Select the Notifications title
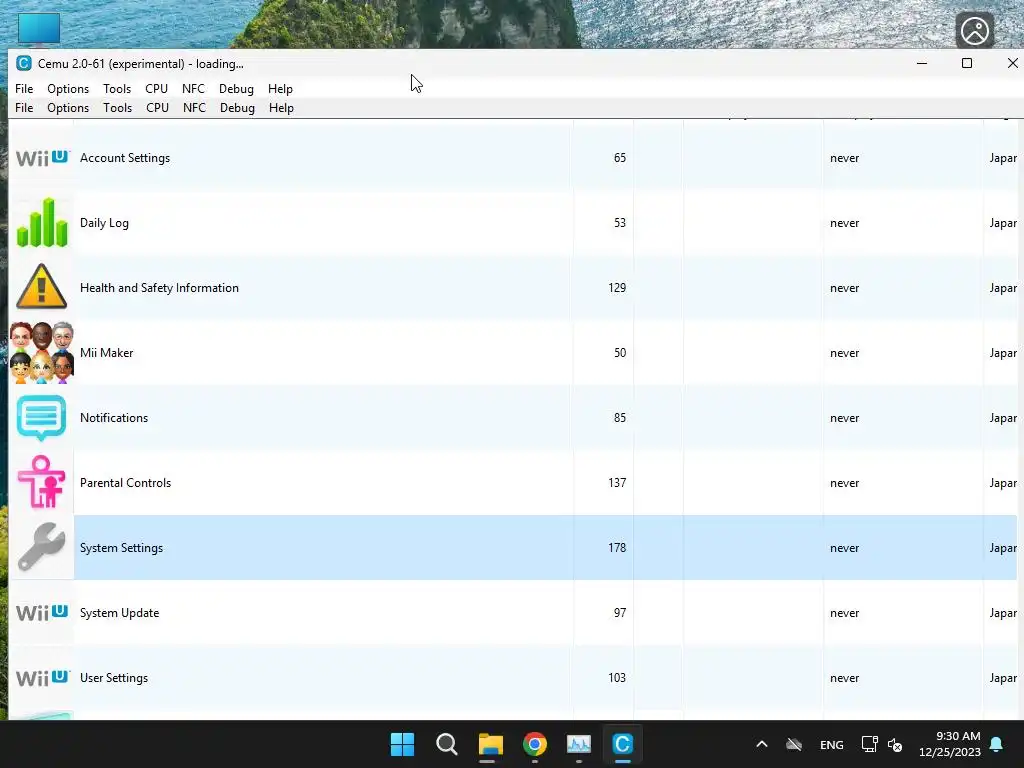1024x768 pixels. [114, 418]
